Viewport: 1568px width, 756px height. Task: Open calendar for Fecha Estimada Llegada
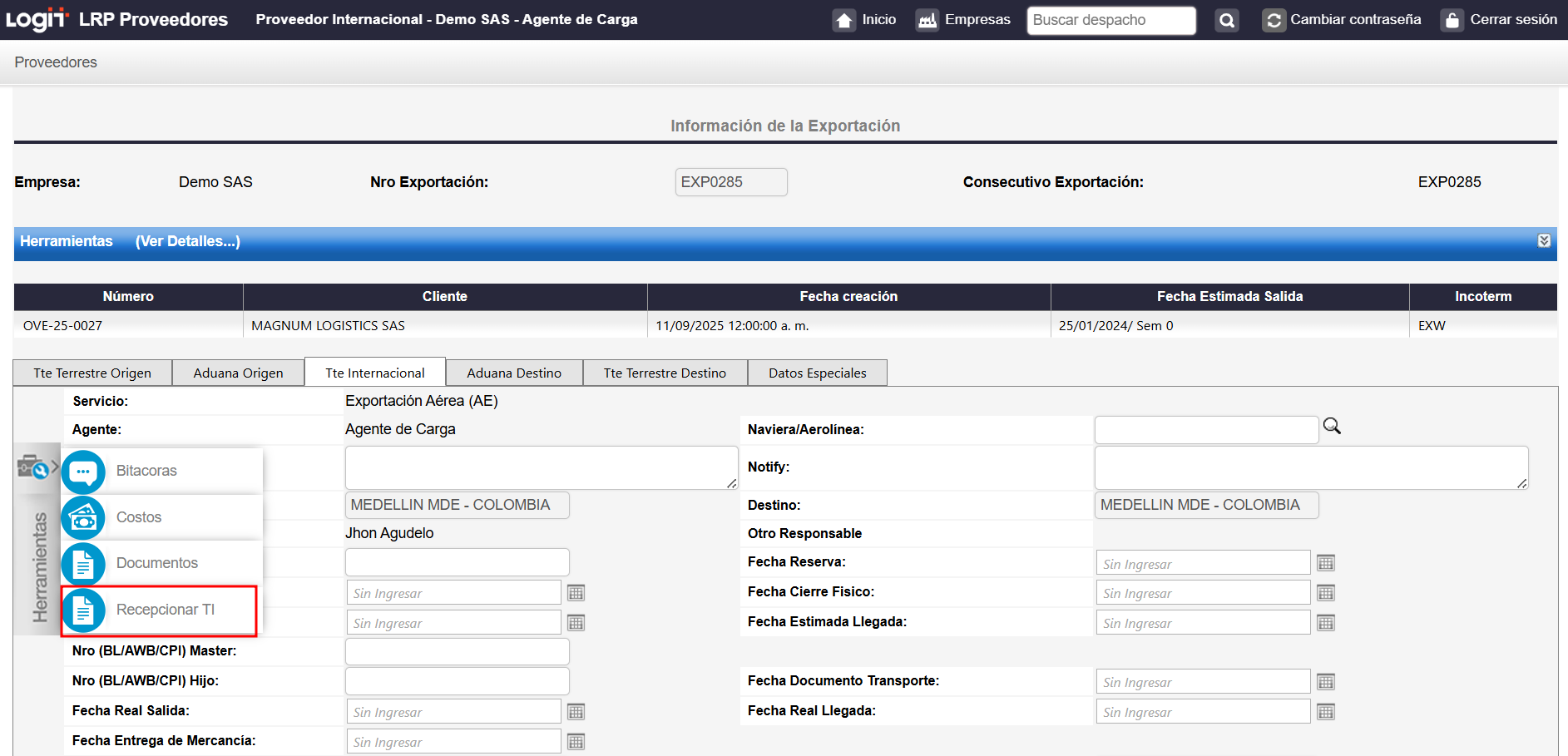[1326, 623]
